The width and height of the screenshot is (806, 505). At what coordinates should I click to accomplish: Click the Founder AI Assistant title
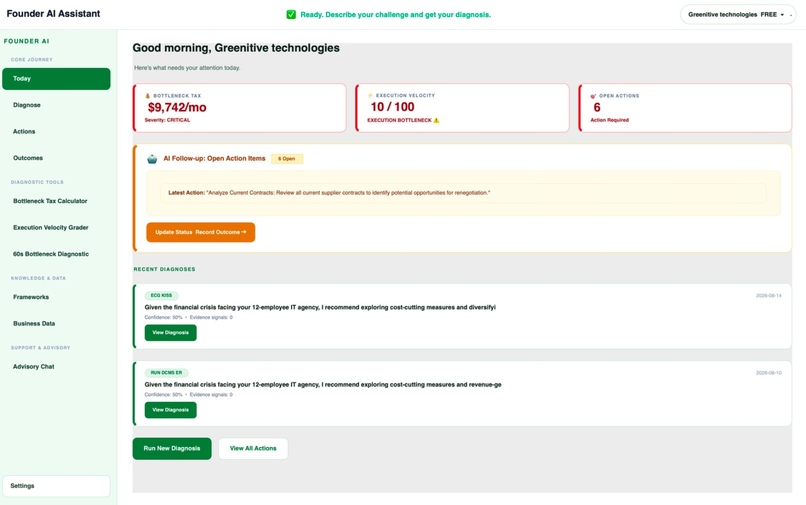(x=53, y=14)
